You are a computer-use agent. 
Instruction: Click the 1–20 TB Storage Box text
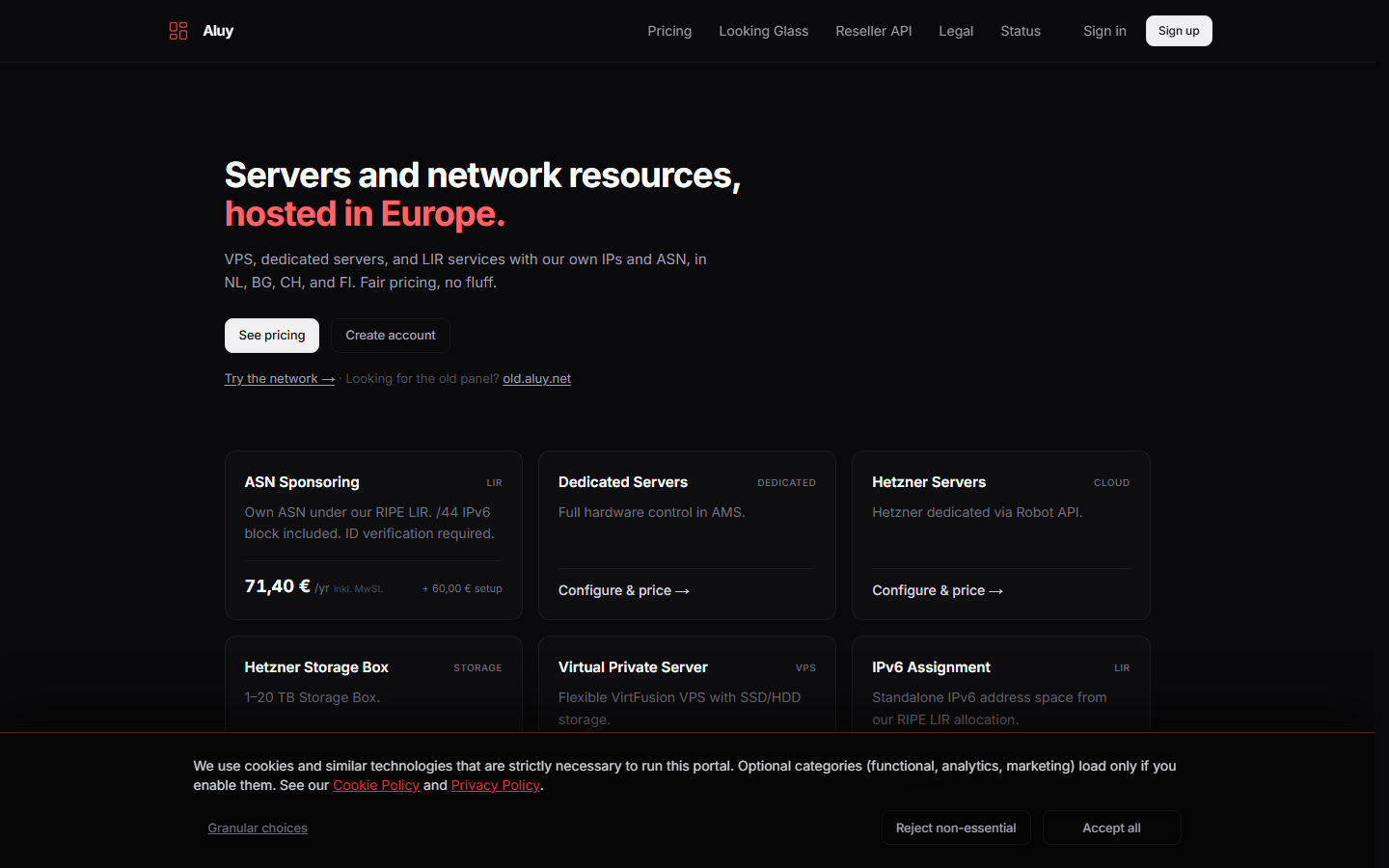[x=312, y=697]
